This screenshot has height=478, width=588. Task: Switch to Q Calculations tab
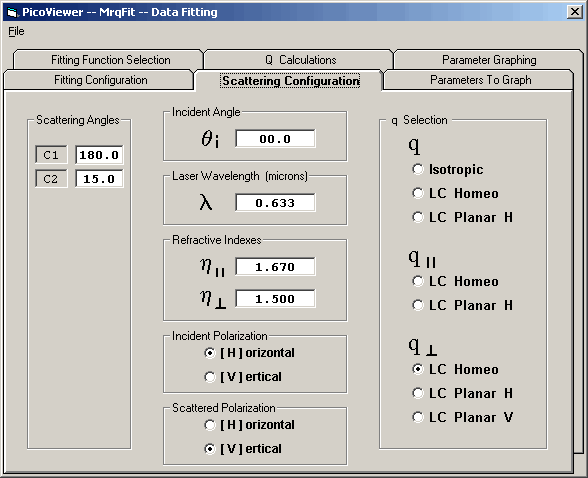300,60
